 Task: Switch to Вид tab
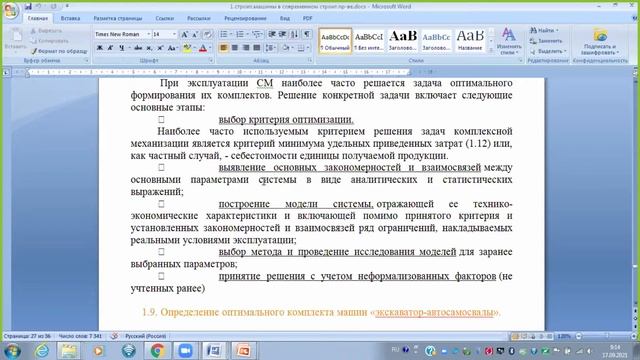(284, 18)
